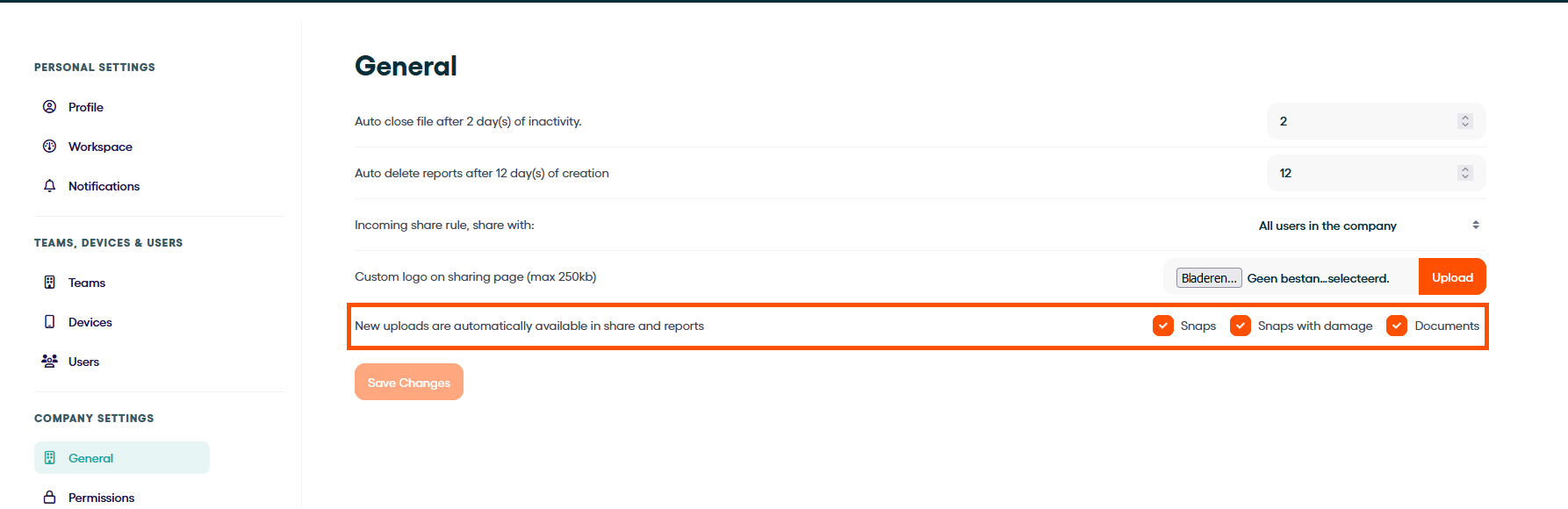The height and width of the screenshot is (509, 1568).
Task: Click the Notifications bell icon
Action: click(x=49, y=186)
